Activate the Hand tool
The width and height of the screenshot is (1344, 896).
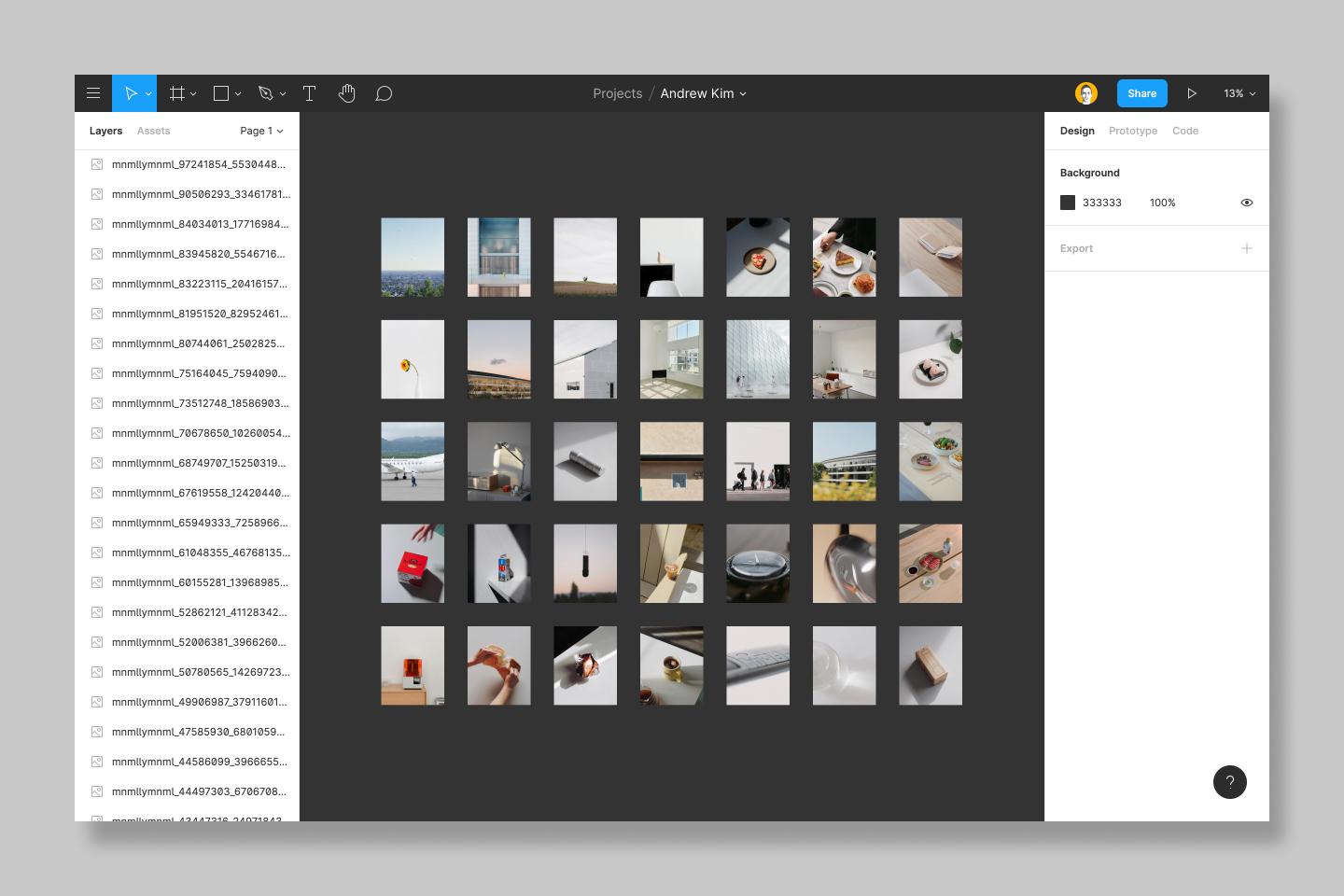tap(346, 93)
